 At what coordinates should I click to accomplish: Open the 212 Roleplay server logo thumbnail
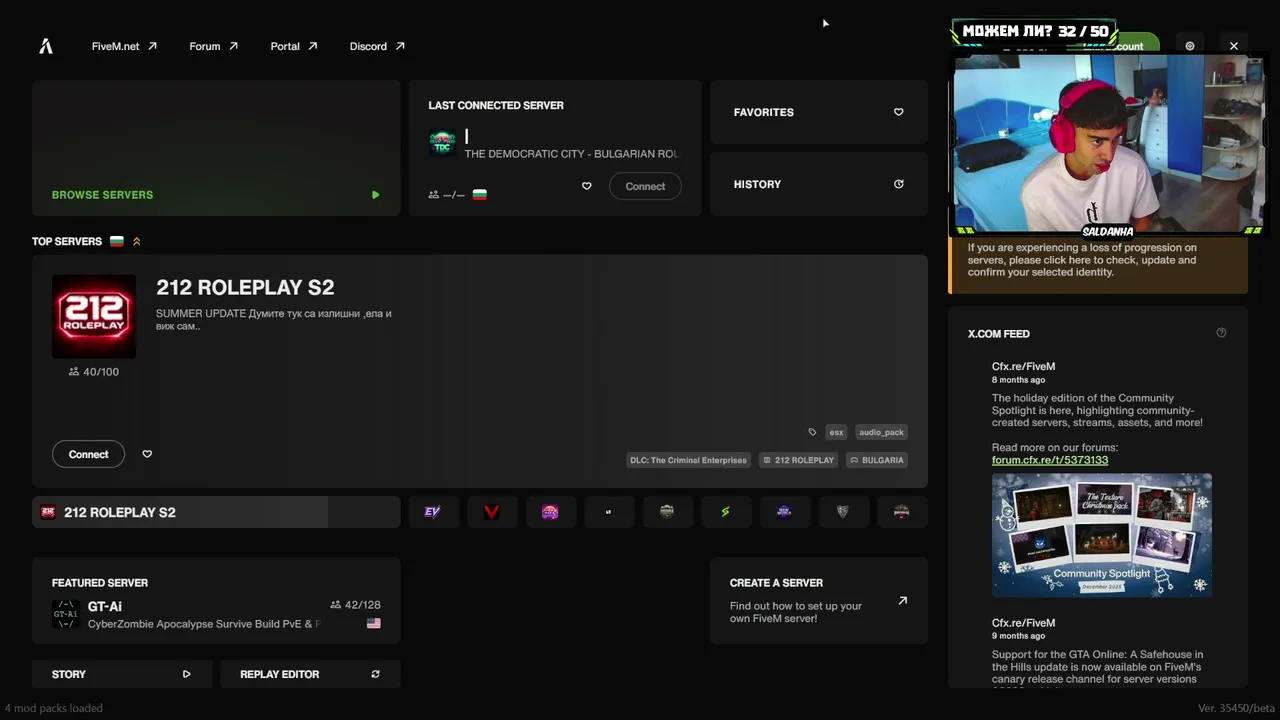coord(94,316)
